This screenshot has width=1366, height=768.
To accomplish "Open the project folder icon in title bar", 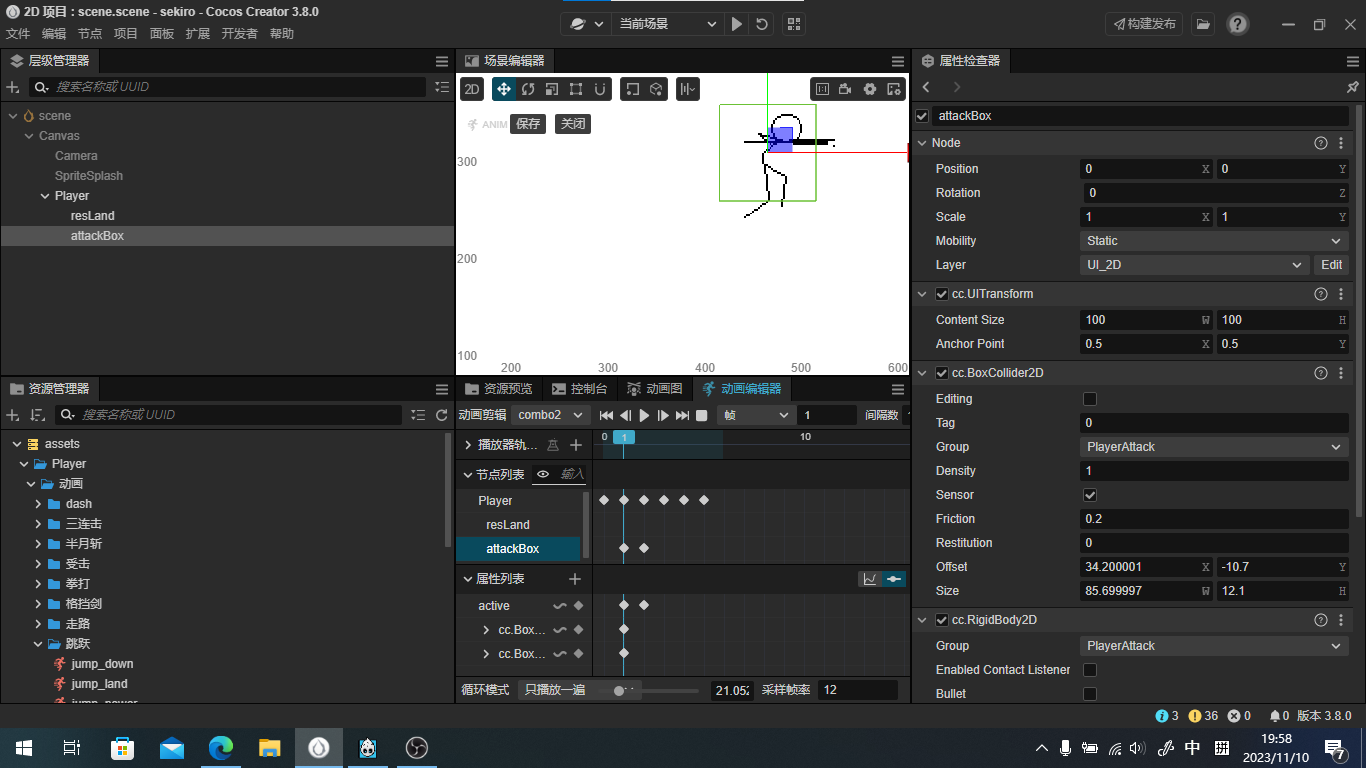I will [x=1203, y=24].
